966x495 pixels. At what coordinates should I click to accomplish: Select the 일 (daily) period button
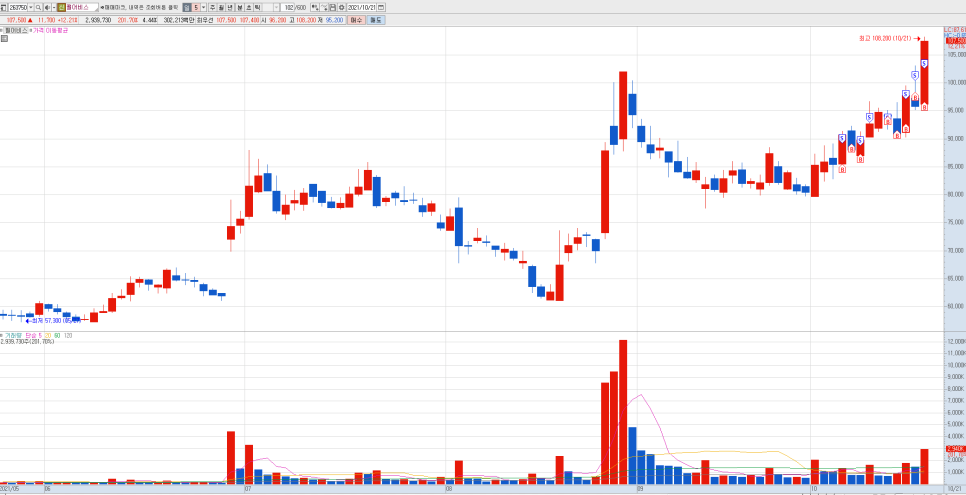click(186, 7)
